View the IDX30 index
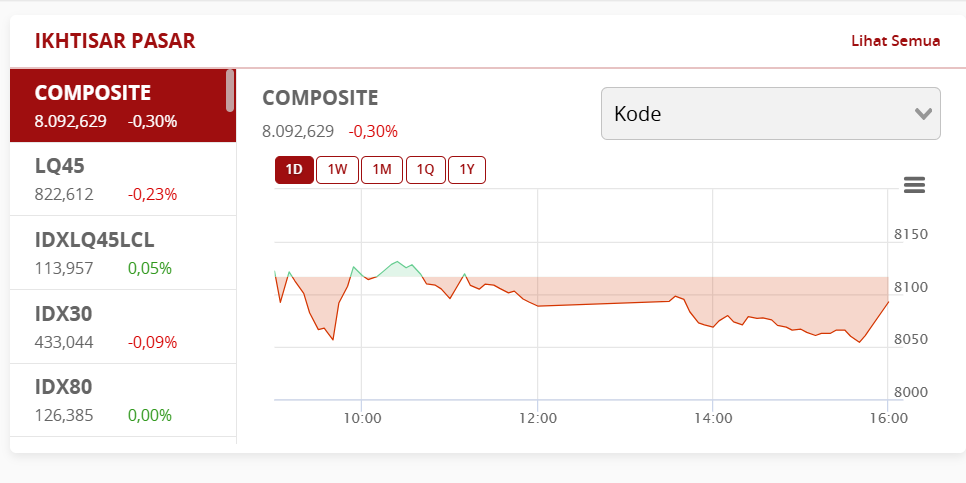This screenshot has width=966, height=483. coord(118,327)
